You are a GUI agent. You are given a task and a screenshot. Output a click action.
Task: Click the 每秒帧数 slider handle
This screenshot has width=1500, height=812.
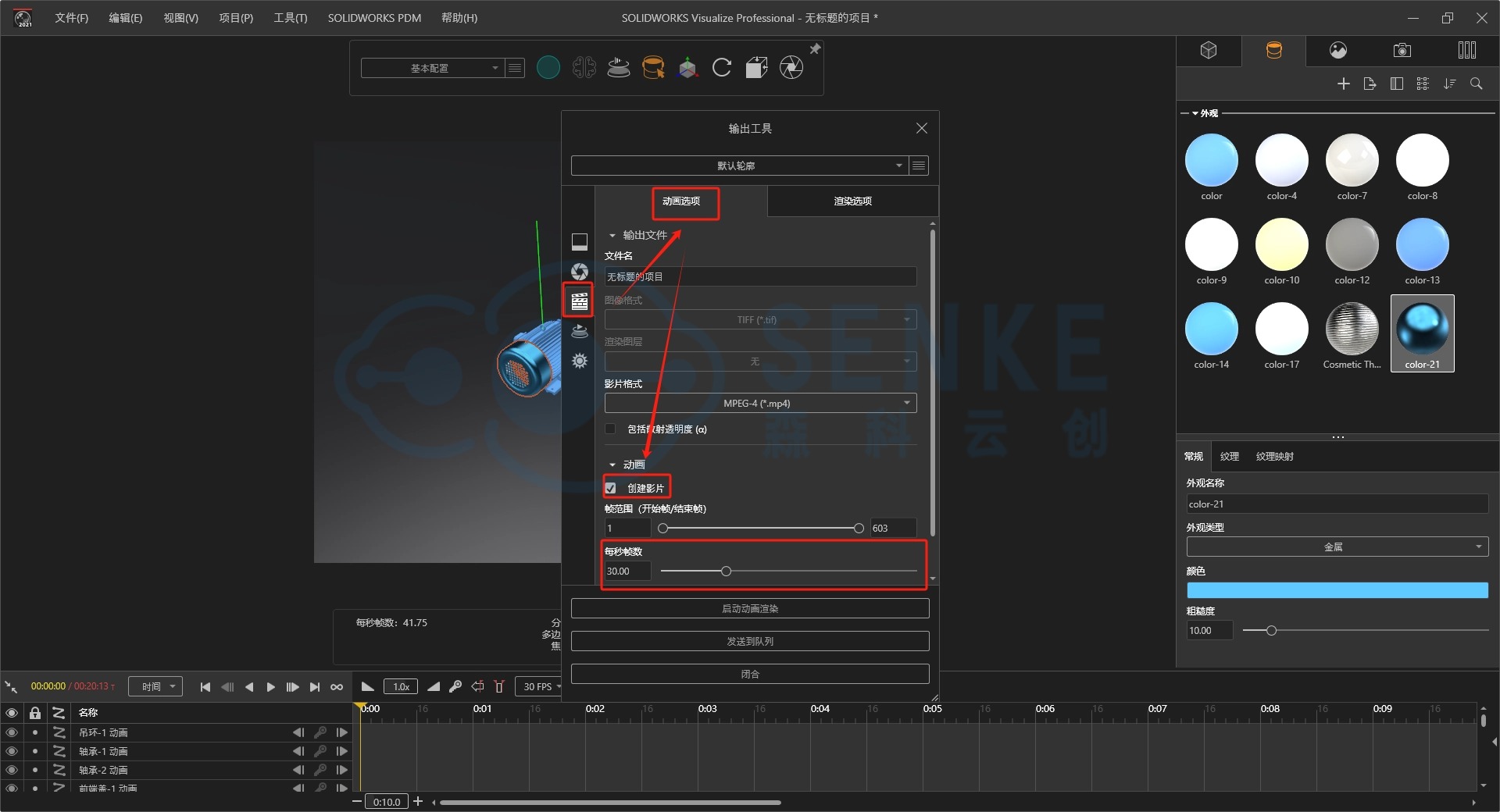coord(726,571)
